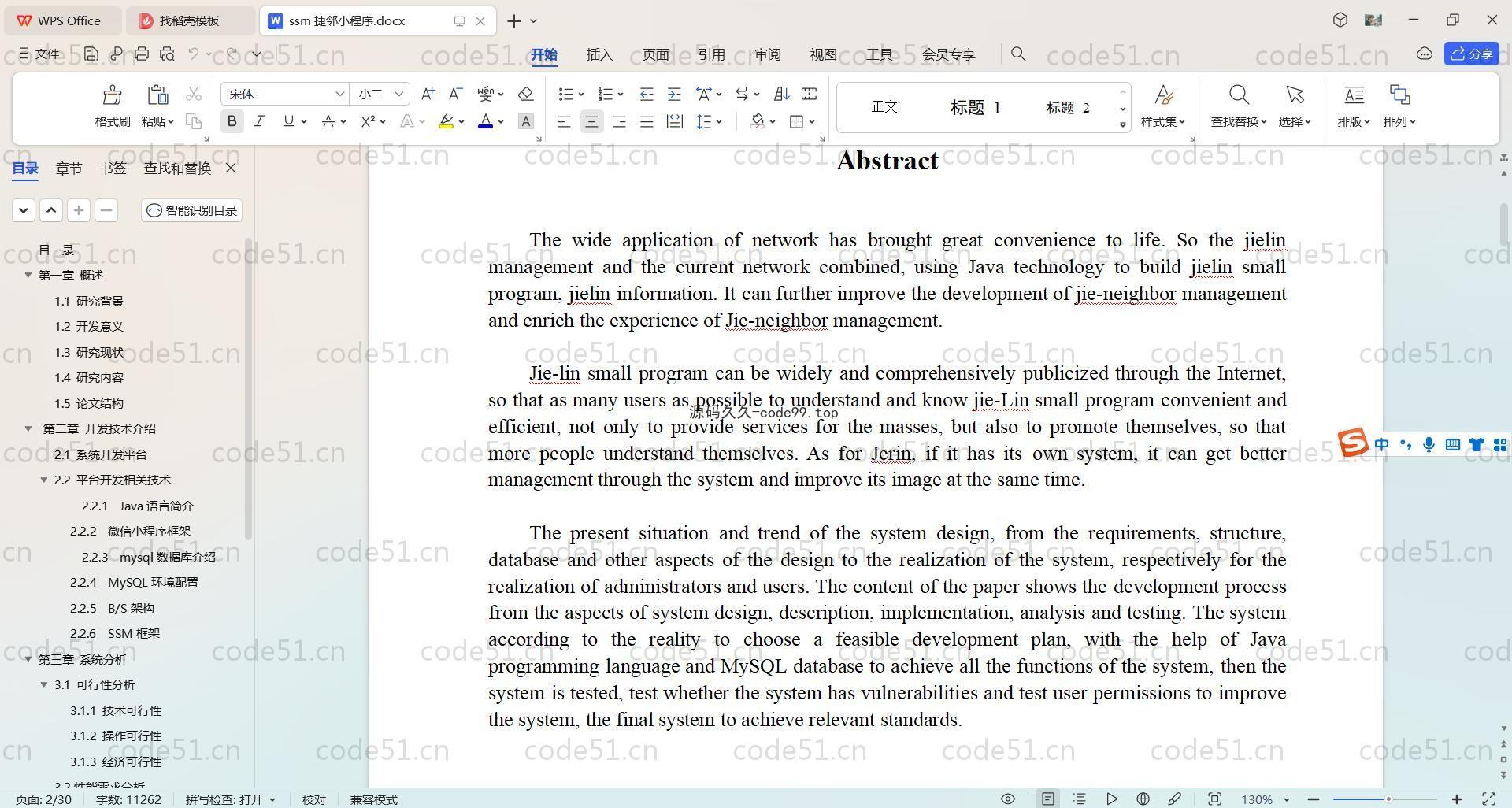Click the 分享 share button
1512x808 pixels.
pyautogui.click(x=1472, y=53)
